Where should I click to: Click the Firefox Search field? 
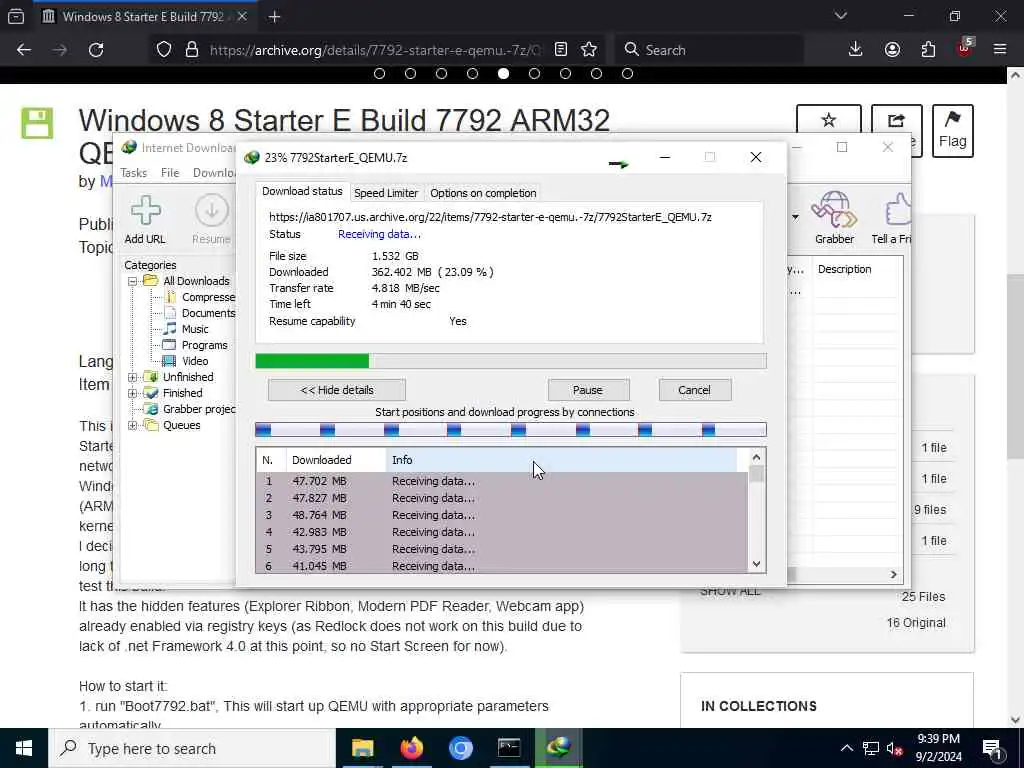[x=709, y=50]
